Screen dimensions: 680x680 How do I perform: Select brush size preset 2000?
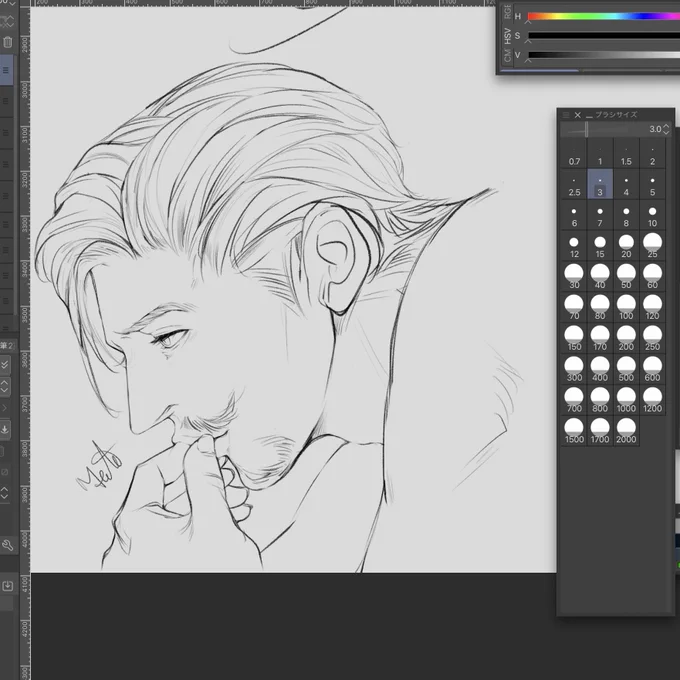point(626,431)
